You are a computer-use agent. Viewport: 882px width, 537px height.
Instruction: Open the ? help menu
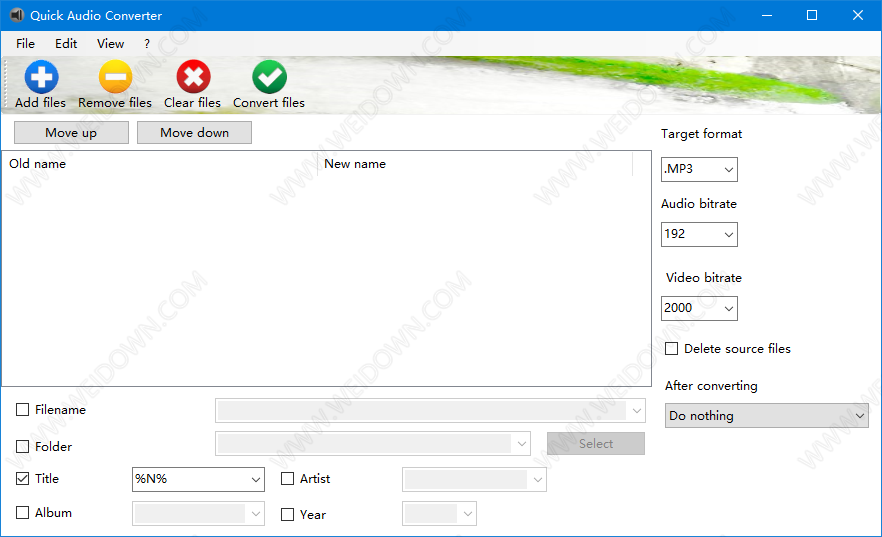coord(147,44)
